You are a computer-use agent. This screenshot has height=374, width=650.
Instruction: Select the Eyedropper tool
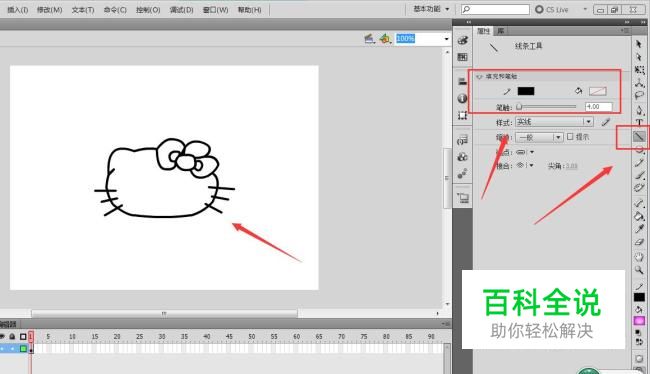click(x=639, y=229)
